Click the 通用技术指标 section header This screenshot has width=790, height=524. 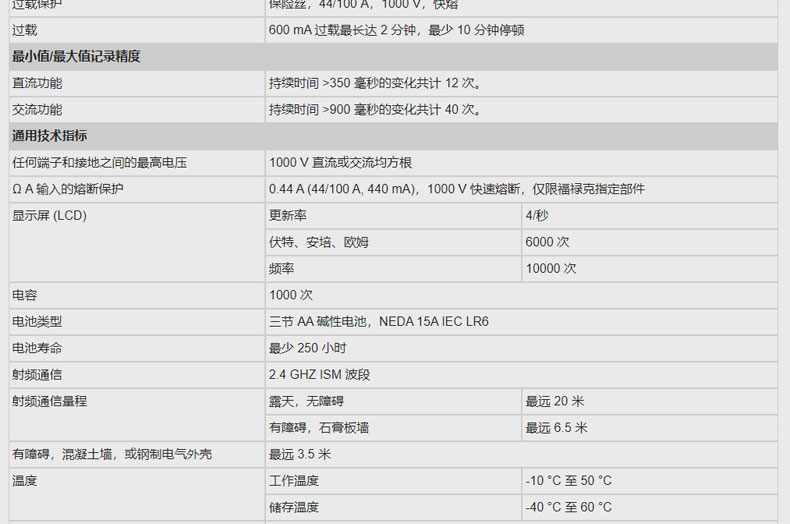pos(49,136)
